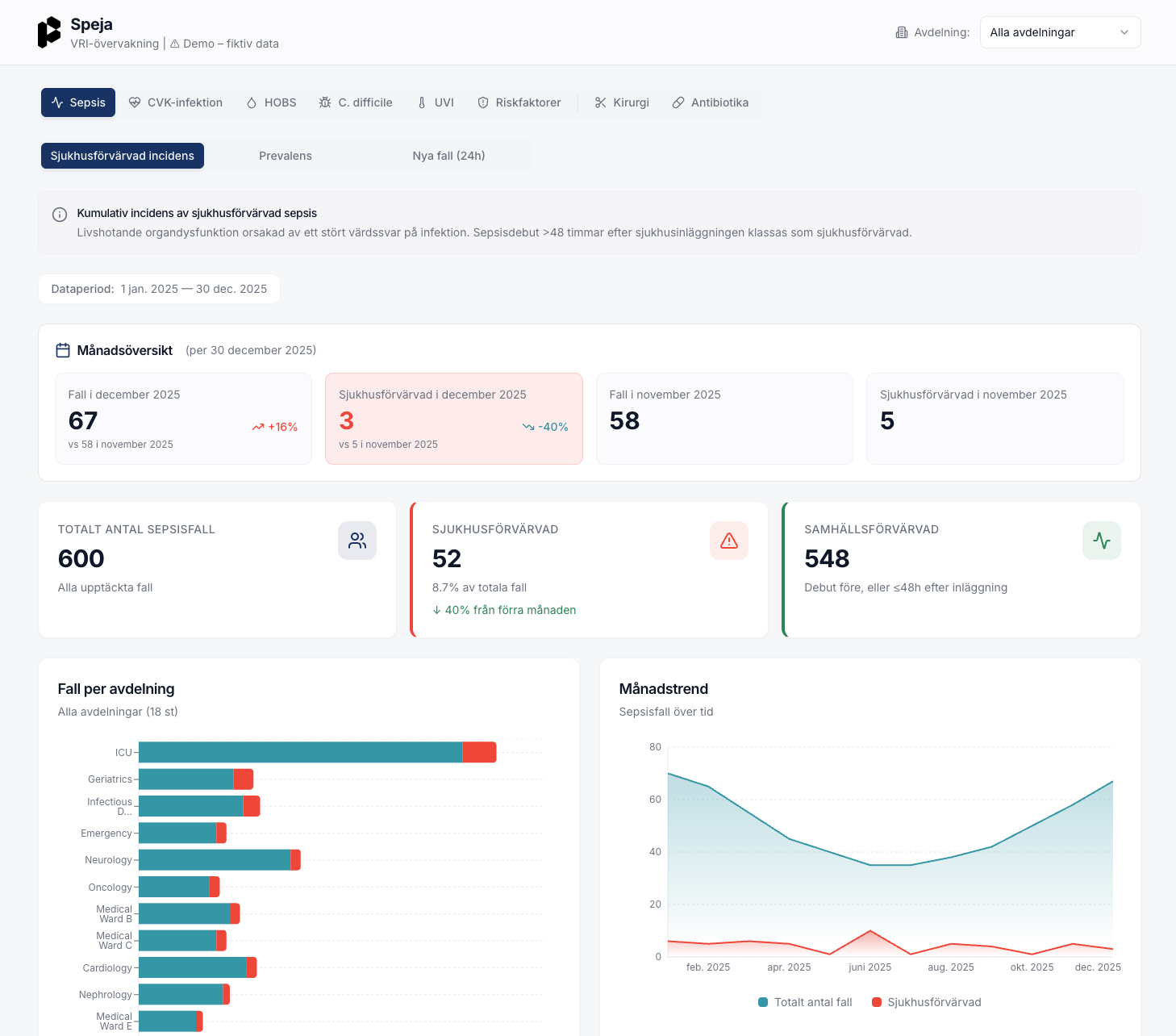Open the Antibiotika tab
The image size is (1176, 1036).
coord(711,102)
